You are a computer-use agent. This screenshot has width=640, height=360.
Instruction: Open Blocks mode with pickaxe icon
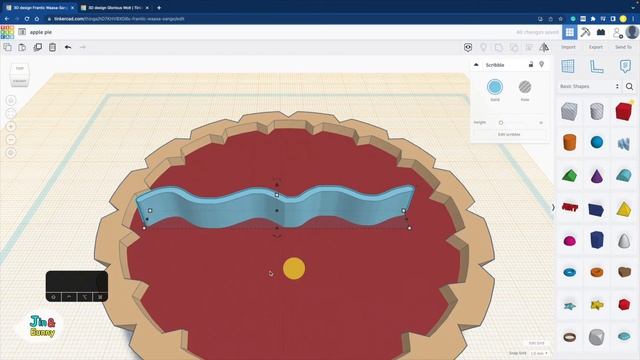point(585,32)
